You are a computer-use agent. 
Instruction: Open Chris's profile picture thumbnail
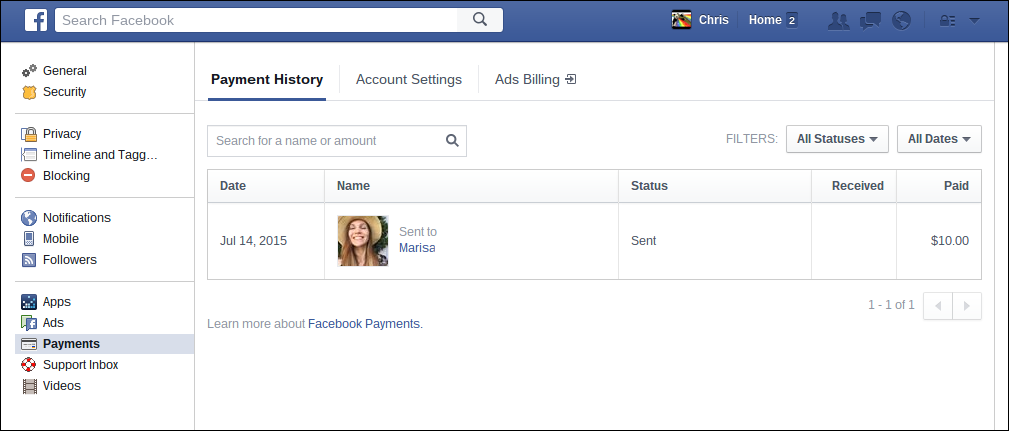681,20
